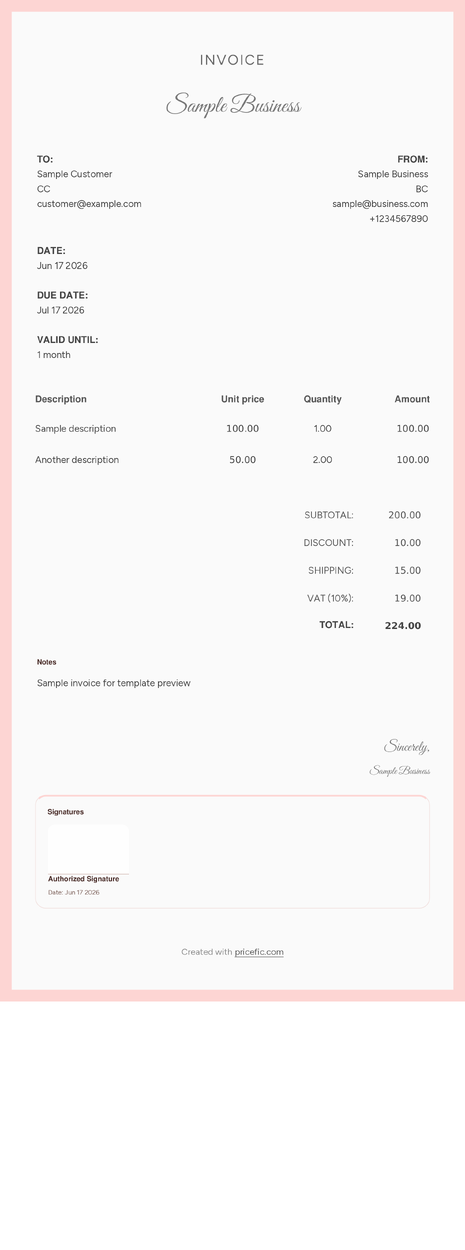This screenshot has width=465, height=1250.
Task: Click the customer@example.com email address
Action: click(x=89, y=204)
